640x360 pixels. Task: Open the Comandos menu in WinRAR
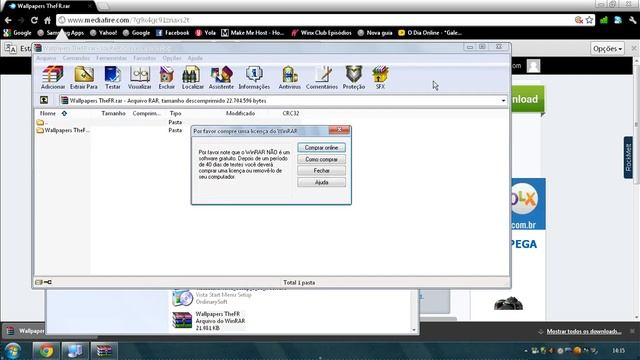pyautogui.click(x=76, y=58)
